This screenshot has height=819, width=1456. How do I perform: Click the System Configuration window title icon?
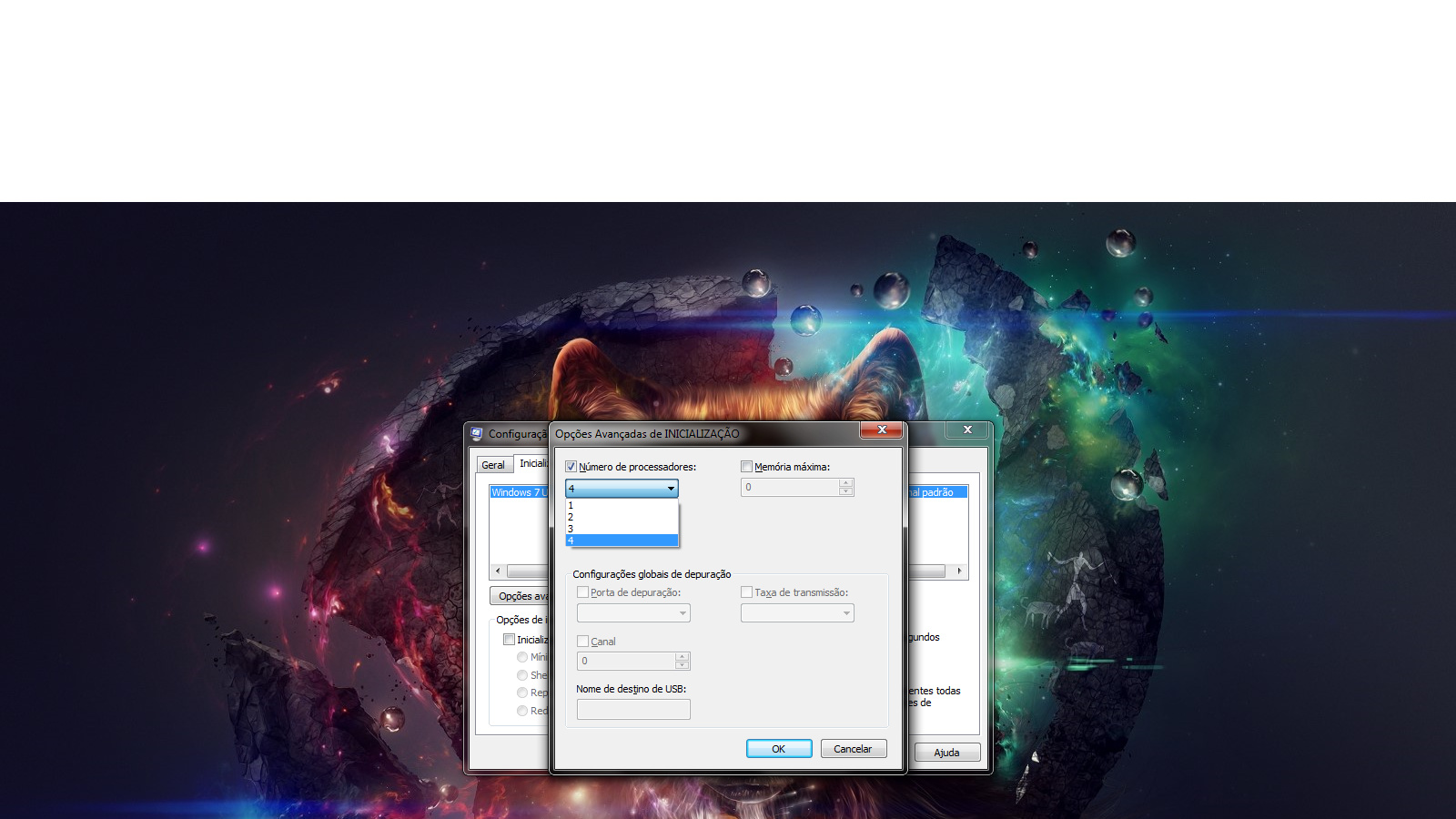476,433
